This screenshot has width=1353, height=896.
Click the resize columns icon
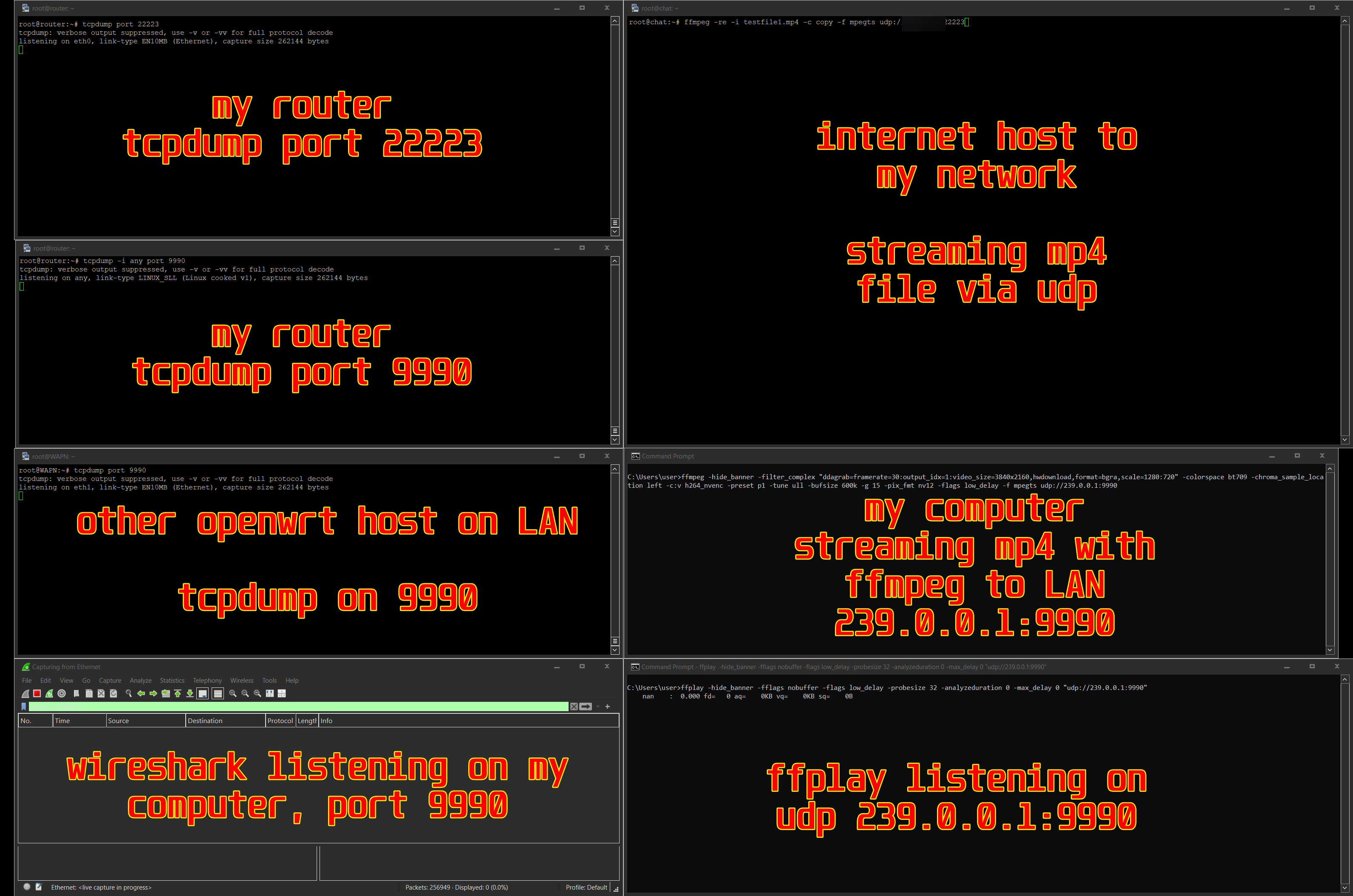270,693
